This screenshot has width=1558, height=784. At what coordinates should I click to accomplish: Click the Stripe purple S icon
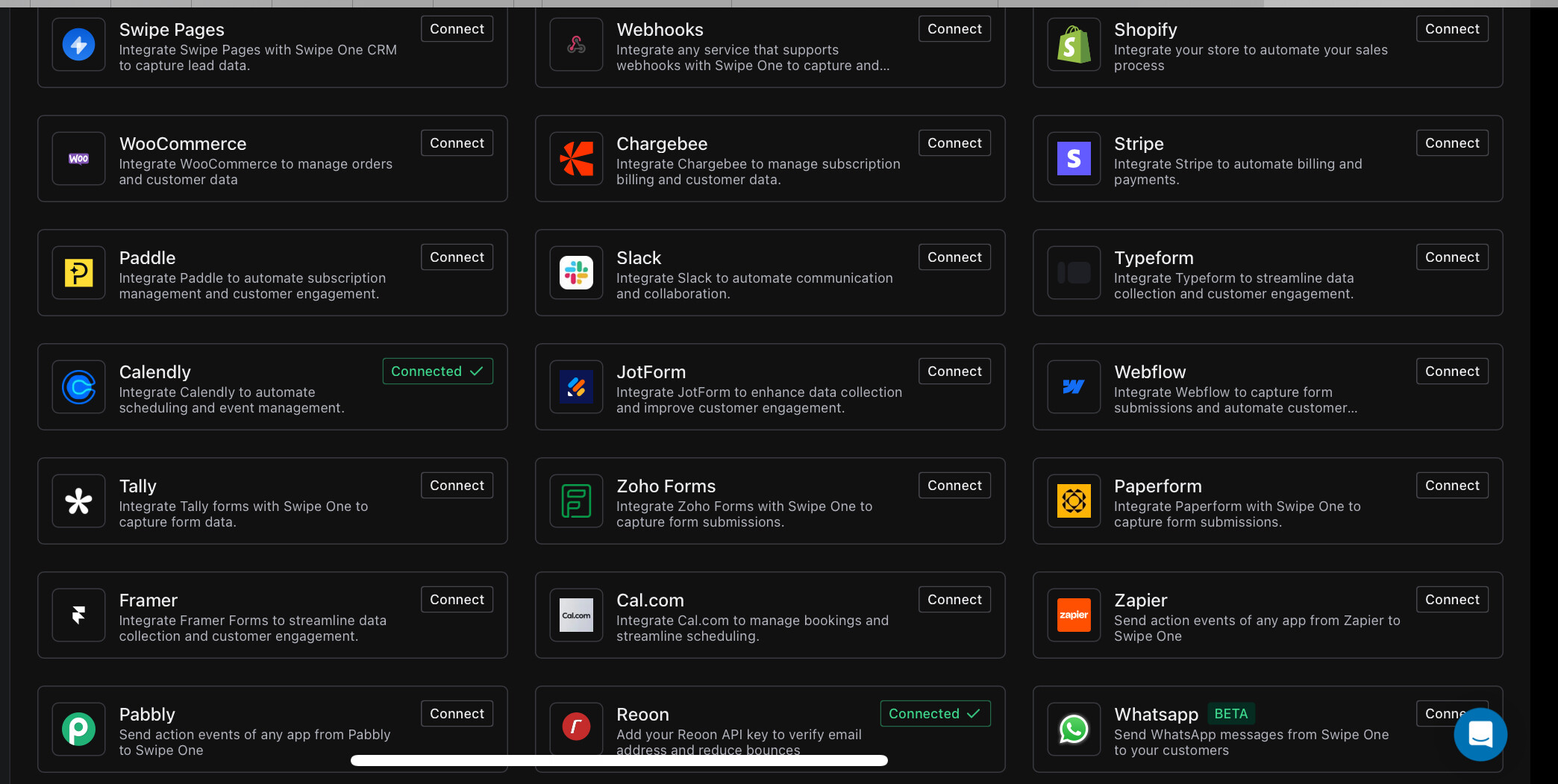click(1074, 159)
